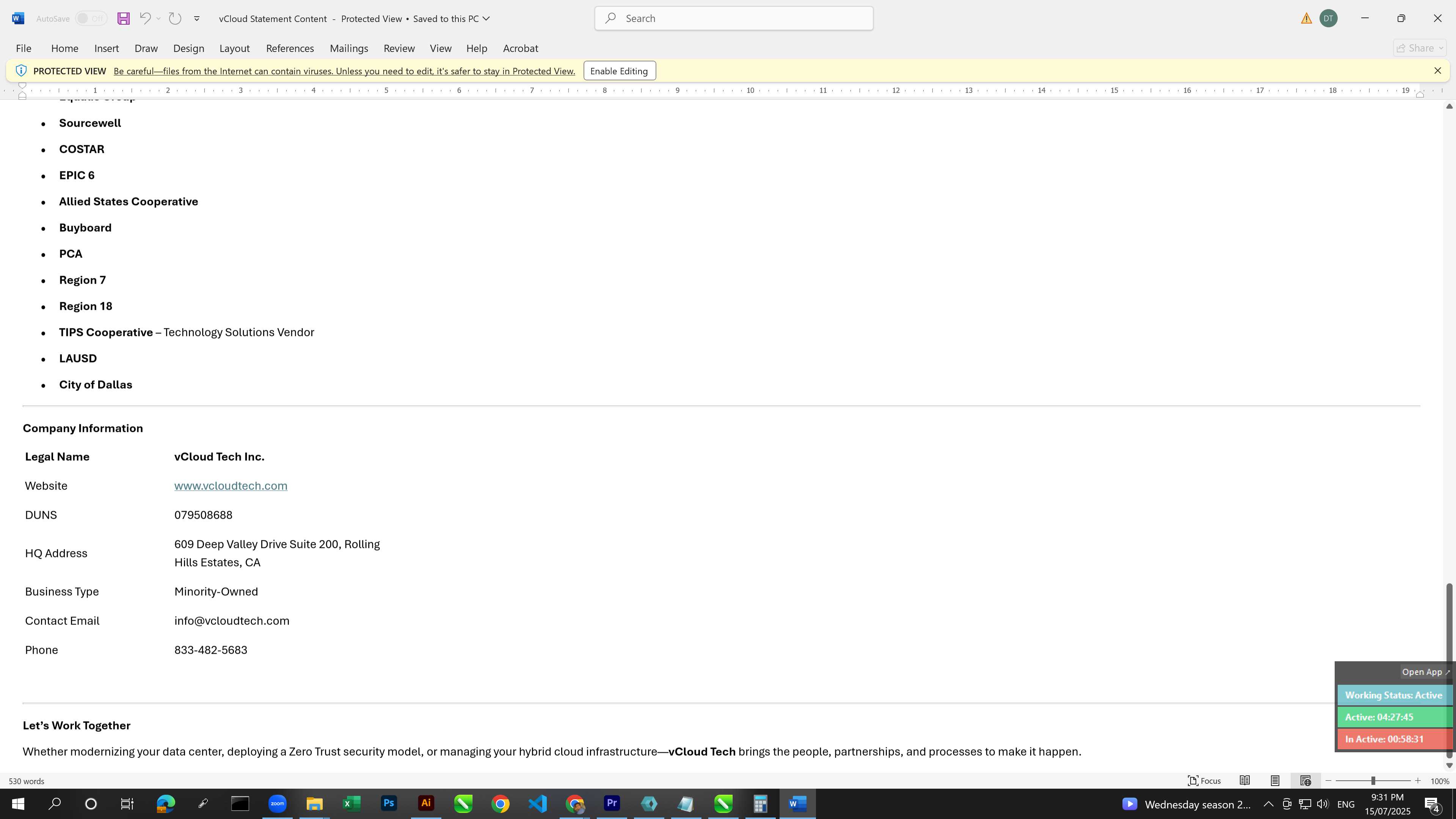Select the Layout tab
The image size is (1456, 819).
(x=235, y=49)
